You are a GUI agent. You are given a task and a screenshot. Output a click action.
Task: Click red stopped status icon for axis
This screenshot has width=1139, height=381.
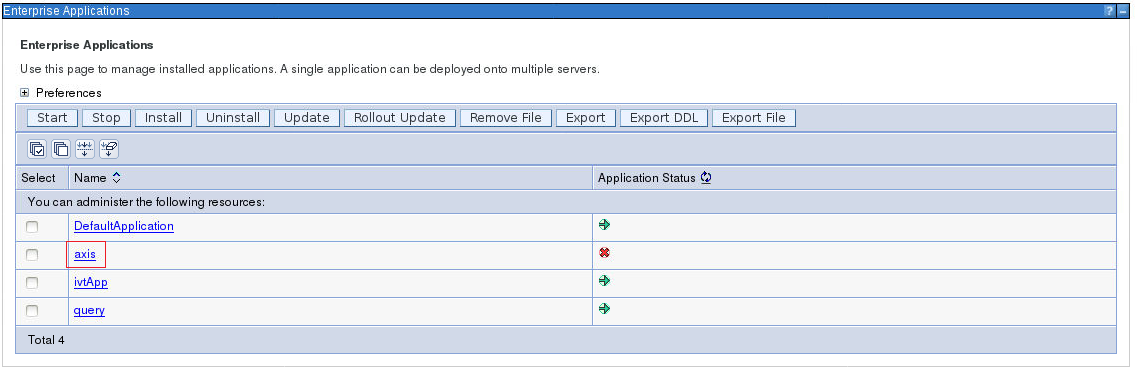(x=604, y=253)
